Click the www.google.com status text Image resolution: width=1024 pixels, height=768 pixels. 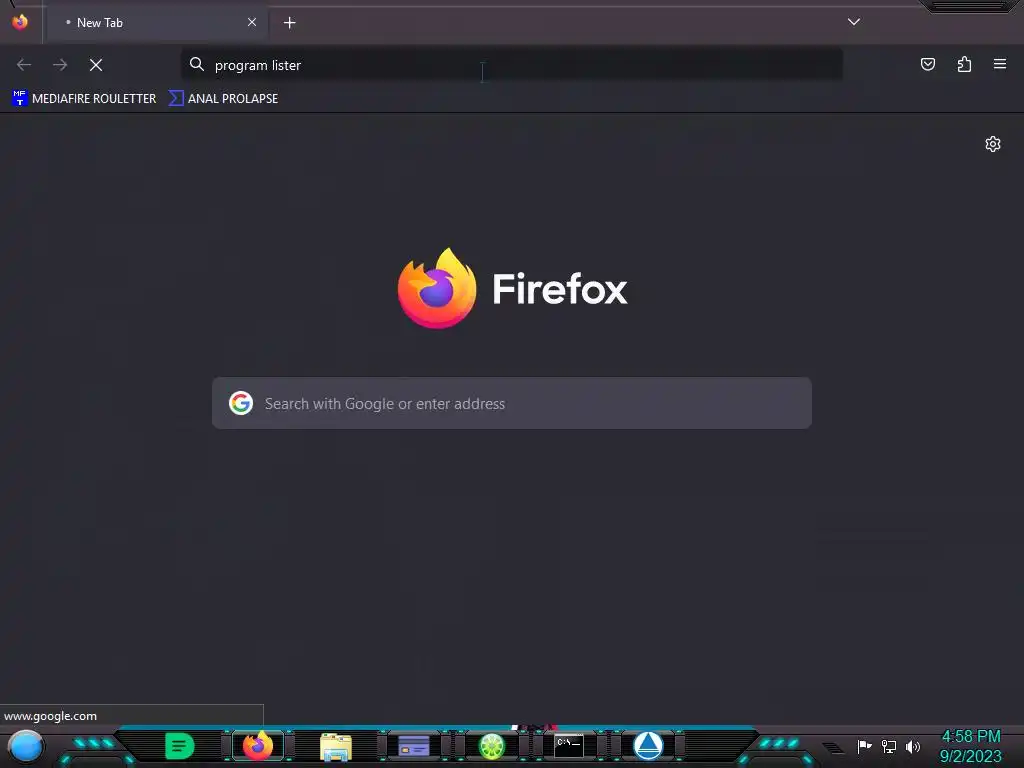[x=50, y=716]
